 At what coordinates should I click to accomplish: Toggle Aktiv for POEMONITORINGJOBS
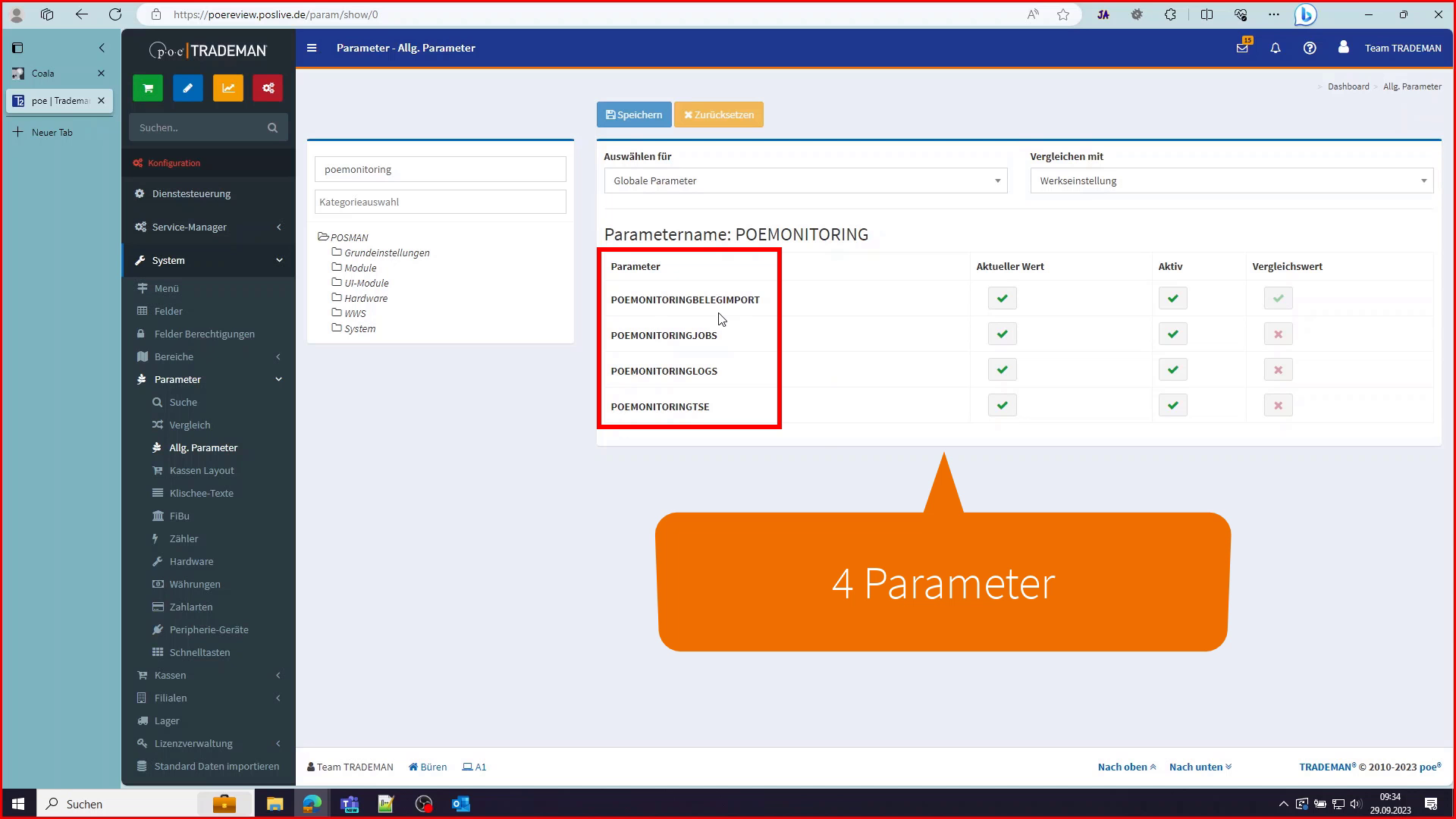click(x=1173, y=334)
